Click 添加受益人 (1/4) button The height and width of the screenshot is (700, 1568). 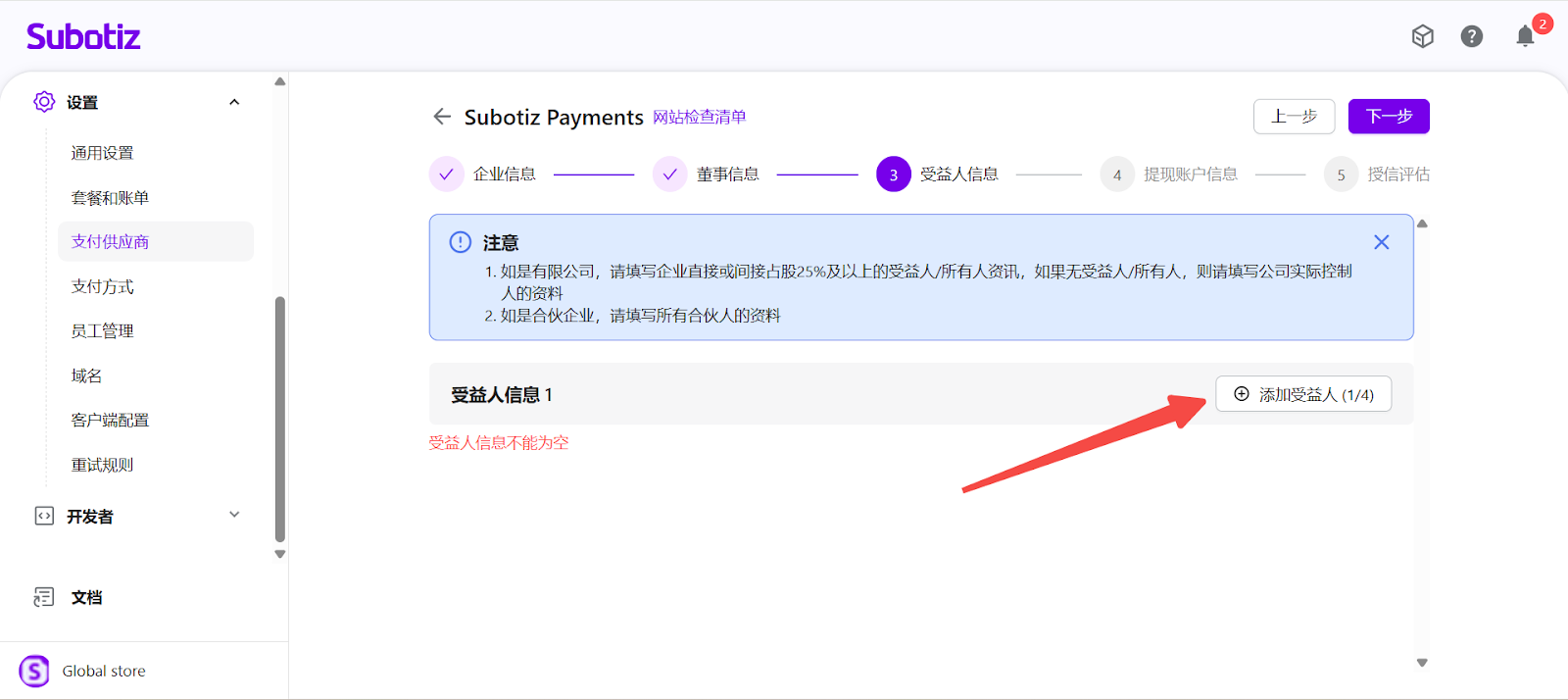pos(1302,394)
